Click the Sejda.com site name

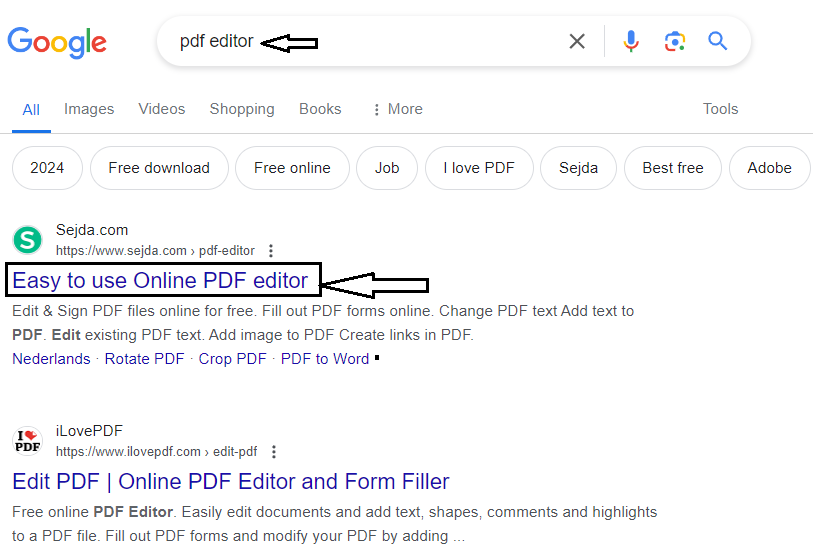(x=92, y=230)
